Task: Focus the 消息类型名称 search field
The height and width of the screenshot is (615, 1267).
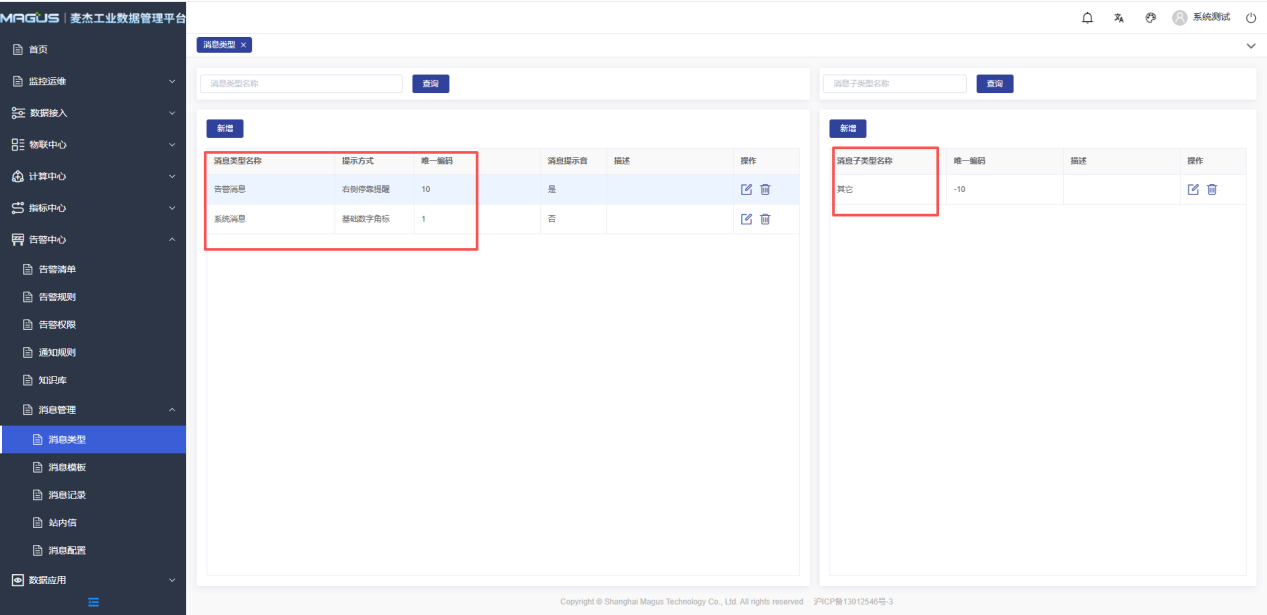Action: click(301, 84)
